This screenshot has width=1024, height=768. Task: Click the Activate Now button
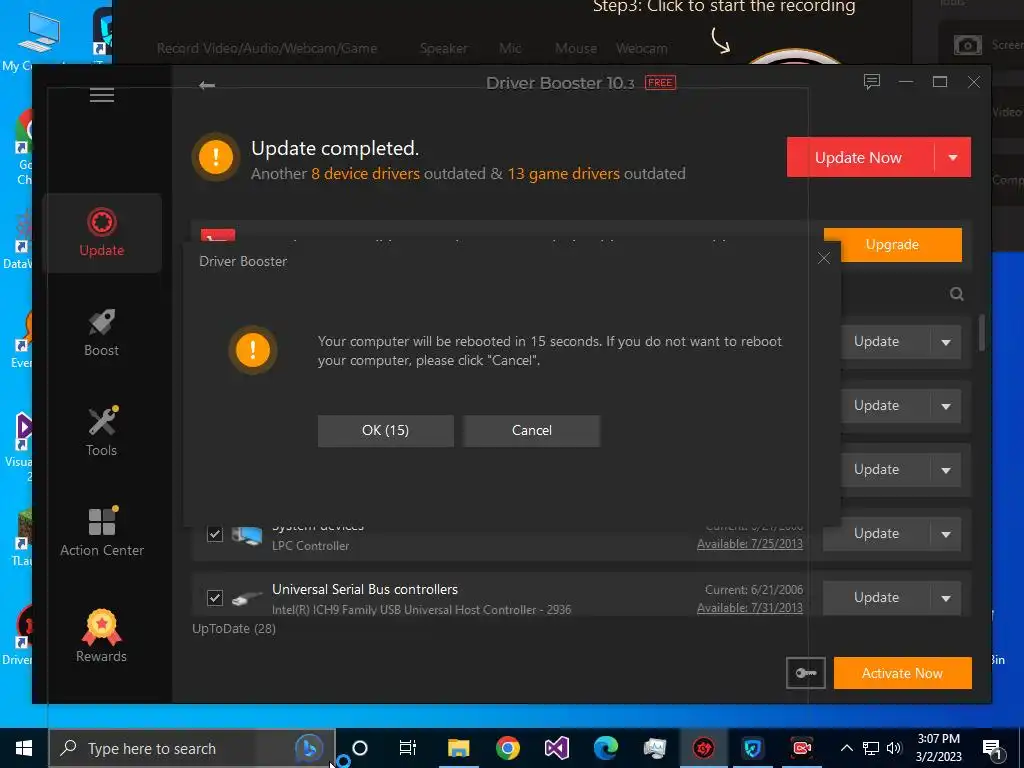[x=903, y=673]
